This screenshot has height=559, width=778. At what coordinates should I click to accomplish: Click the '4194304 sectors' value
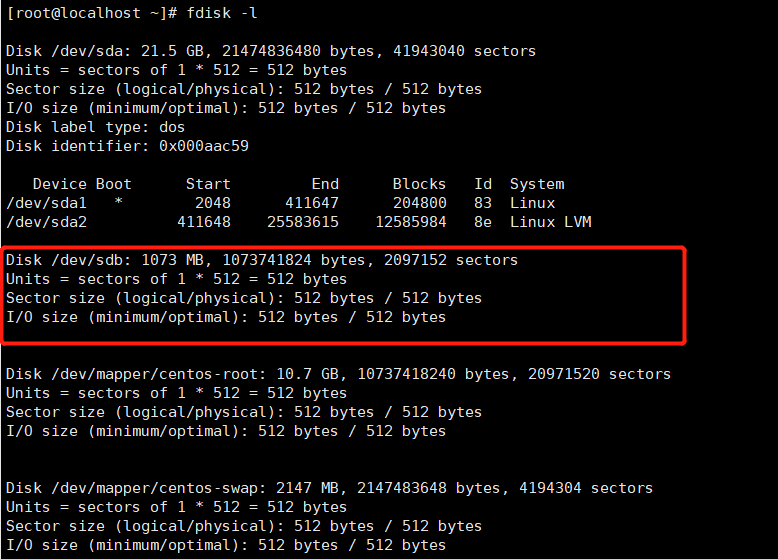[x=586, y=488]
